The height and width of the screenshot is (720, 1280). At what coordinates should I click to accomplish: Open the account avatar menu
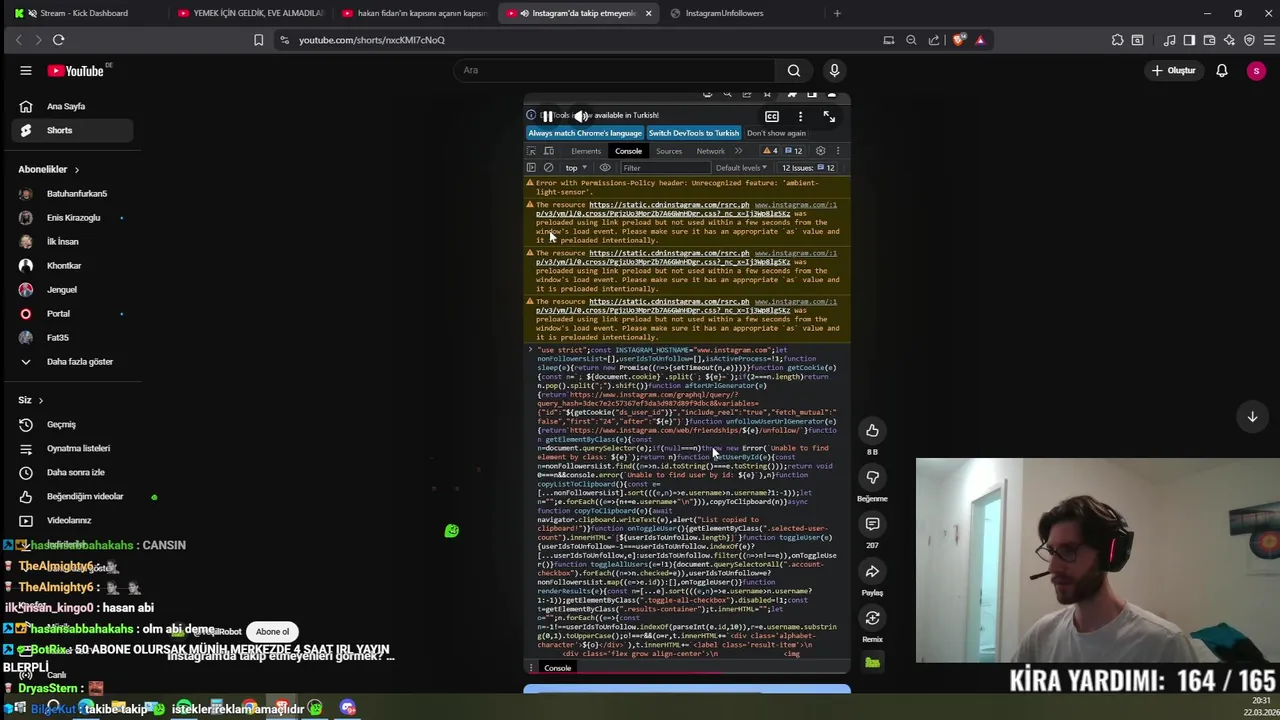pos(1256,70)
